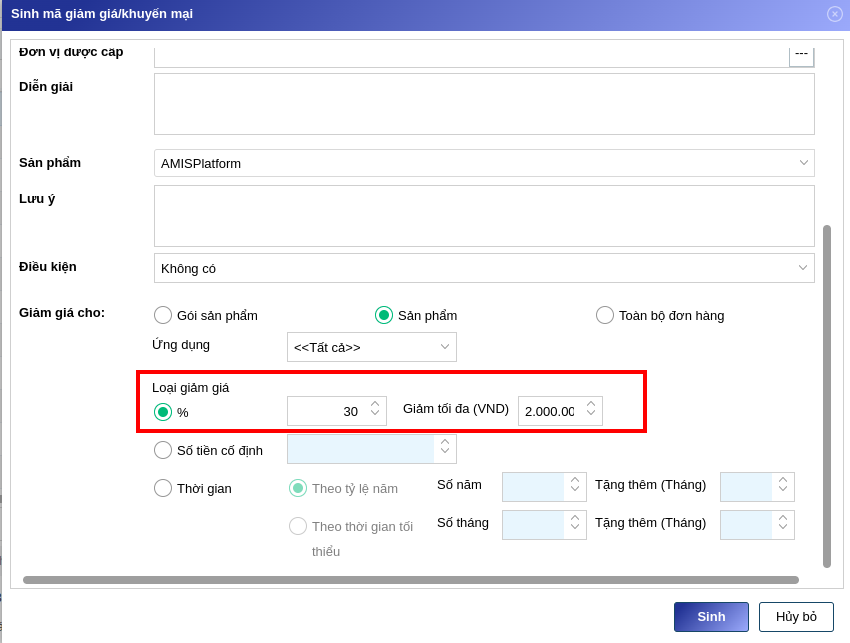
Task: Choose Số tiền cố định discount type
Action: click(163, 450)
